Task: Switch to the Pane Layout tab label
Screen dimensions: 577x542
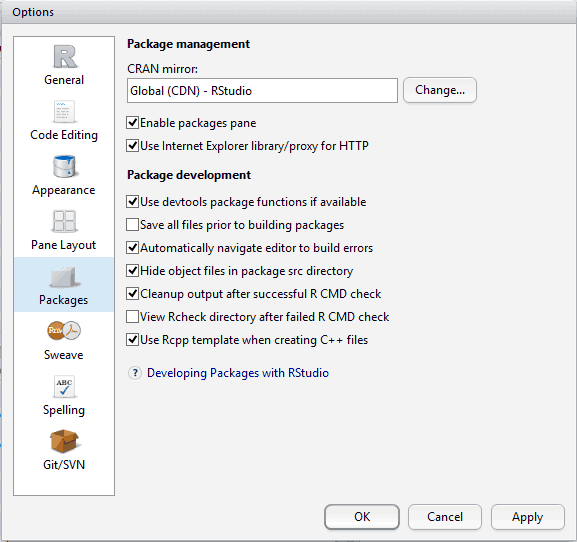Action: coord(64,245)
